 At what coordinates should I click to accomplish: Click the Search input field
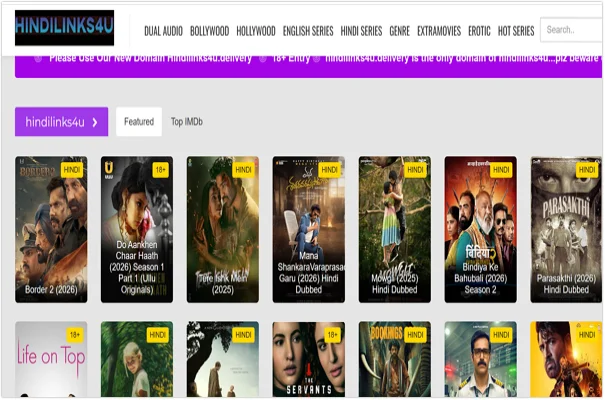(x=572, y=30)
